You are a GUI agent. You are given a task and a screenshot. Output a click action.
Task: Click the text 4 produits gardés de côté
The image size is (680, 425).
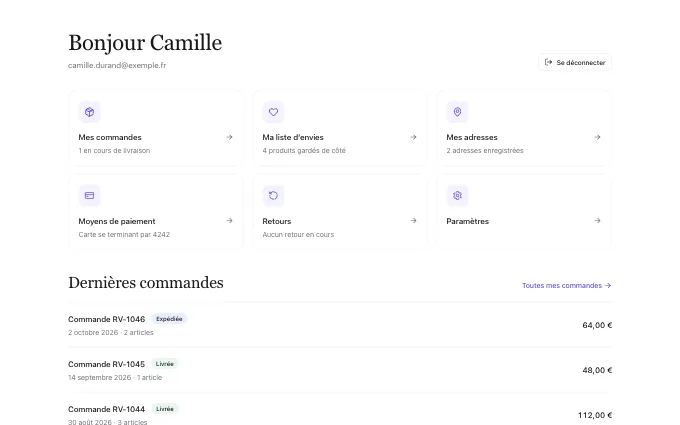tap(304, 150)
